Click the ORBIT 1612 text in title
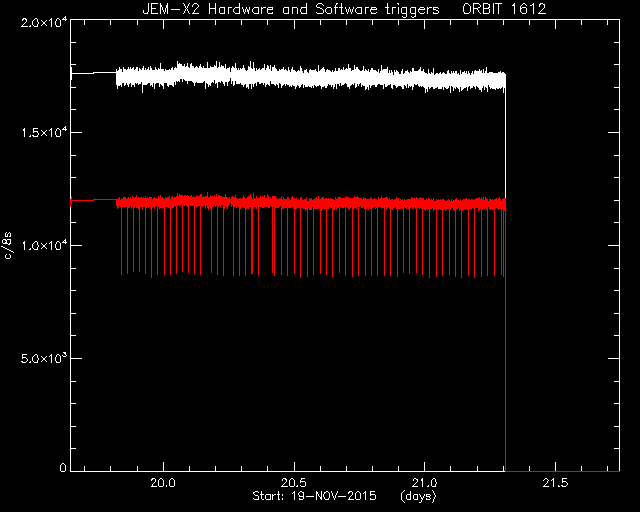 click(504, 9)
